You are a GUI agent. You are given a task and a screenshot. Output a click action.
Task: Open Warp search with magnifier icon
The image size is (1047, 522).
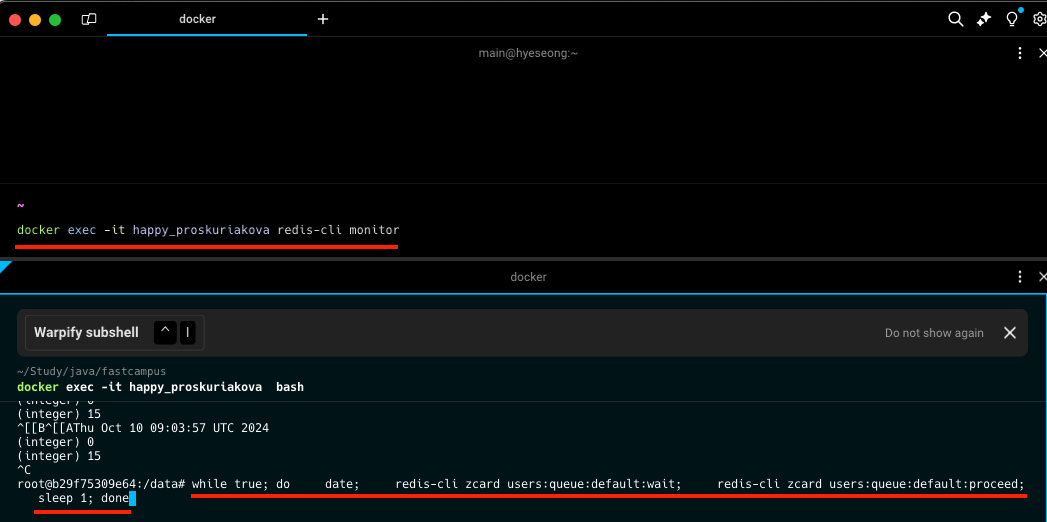pos(956,19)
